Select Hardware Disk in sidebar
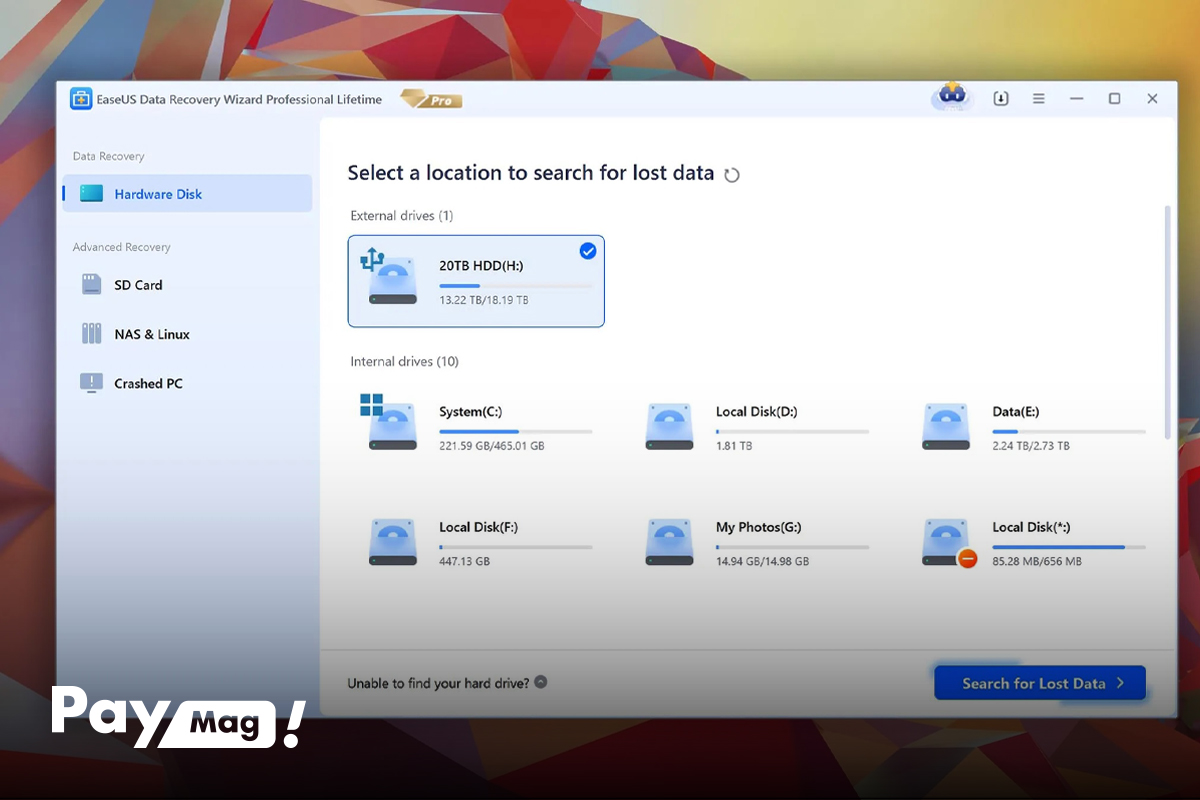The image size is (1200, 800). (x=187, y=194)
